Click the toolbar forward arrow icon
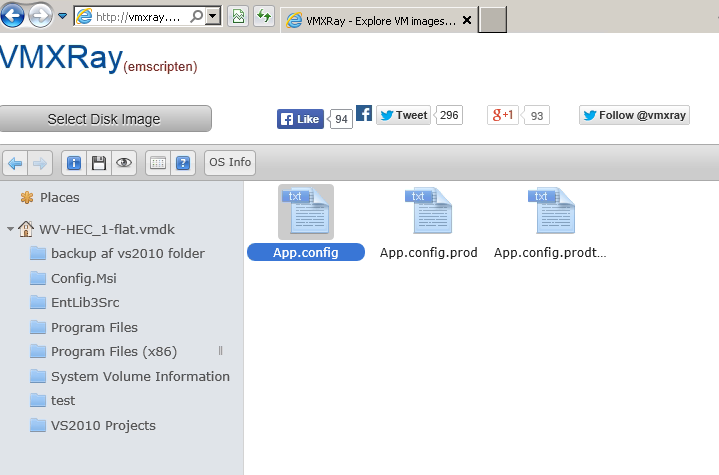 click(40, 163)
